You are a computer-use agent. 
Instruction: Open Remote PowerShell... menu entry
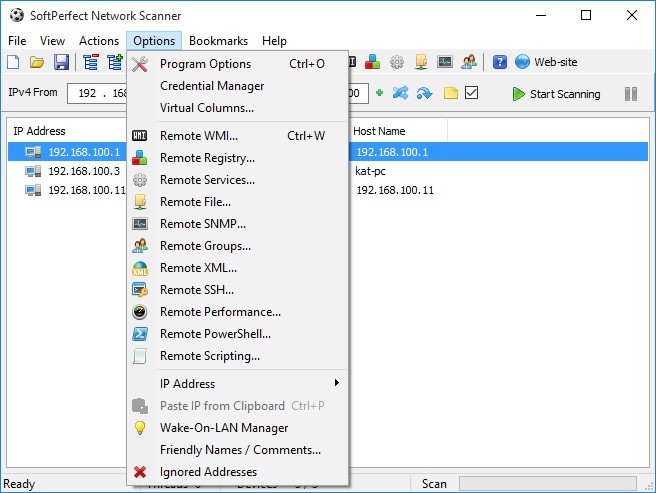pyautogui.click(x=237, y=334)
